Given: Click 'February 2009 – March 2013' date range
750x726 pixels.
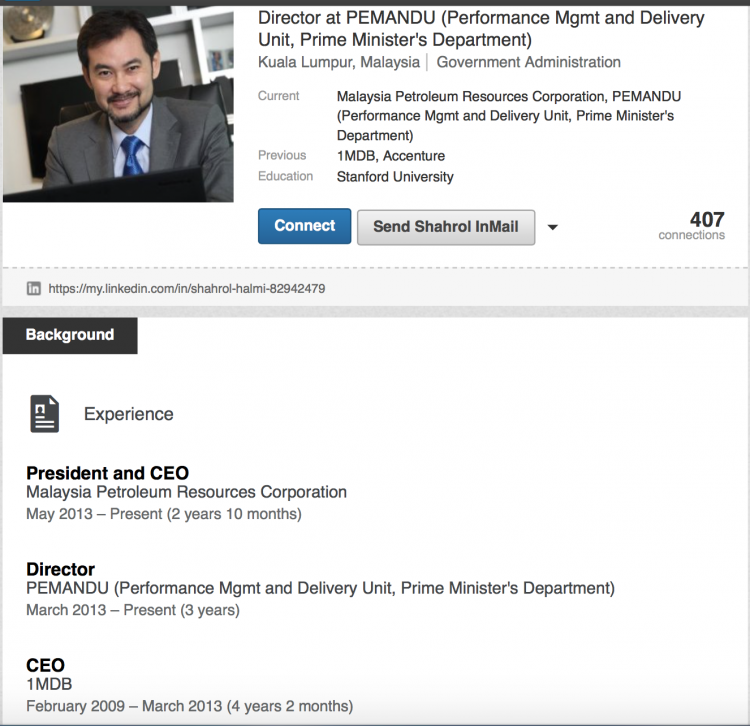Looking at the screenshot, I should [124, 706].
